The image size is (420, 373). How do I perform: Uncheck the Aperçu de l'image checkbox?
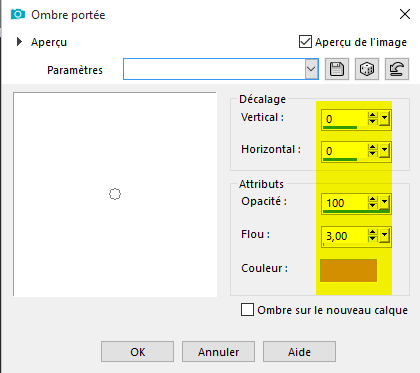click(305, 42)
